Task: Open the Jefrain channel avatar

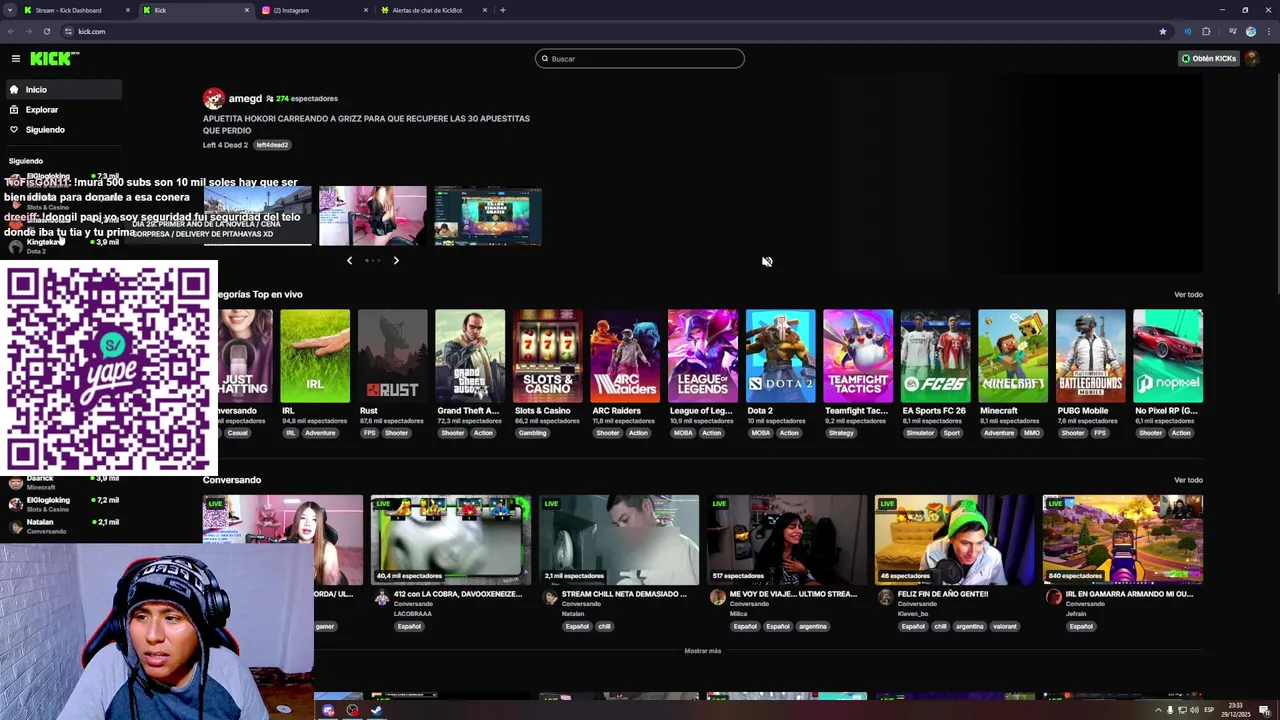Action: (1053, 597)
